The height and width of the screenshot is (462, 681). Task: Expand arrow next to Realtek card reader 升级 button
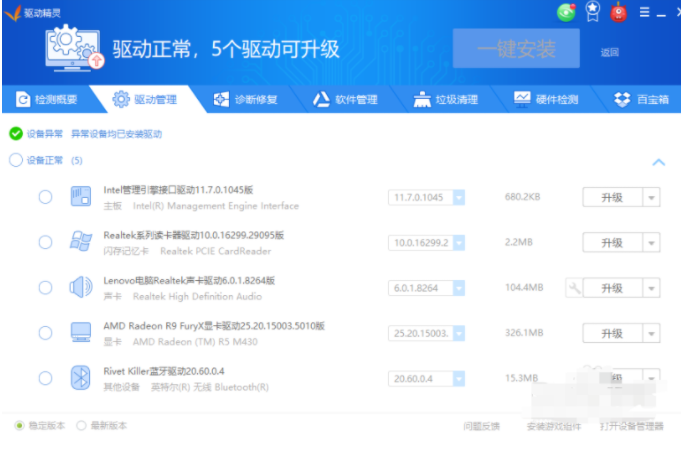(x=651, y=243)
